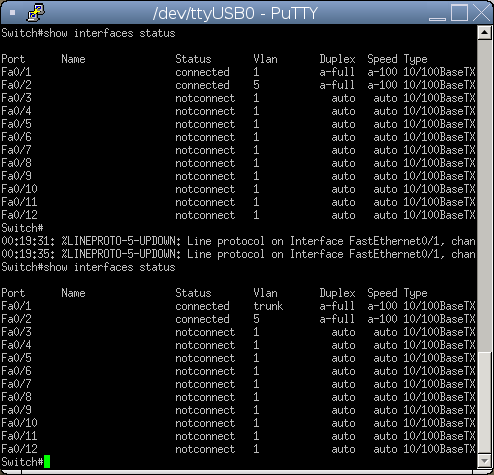The width and height of the screenshot is (494, 475).
Task: Click the last Fa0/12 port entry
Action: point(19,449)
